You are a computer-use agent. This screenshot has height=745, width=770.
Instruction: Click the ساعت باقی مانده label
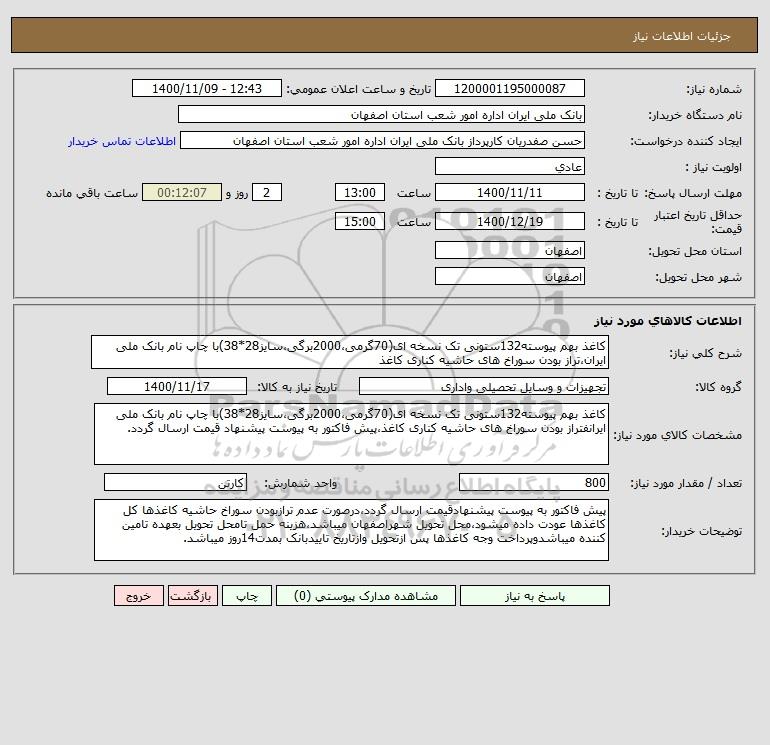coord(92,193)
